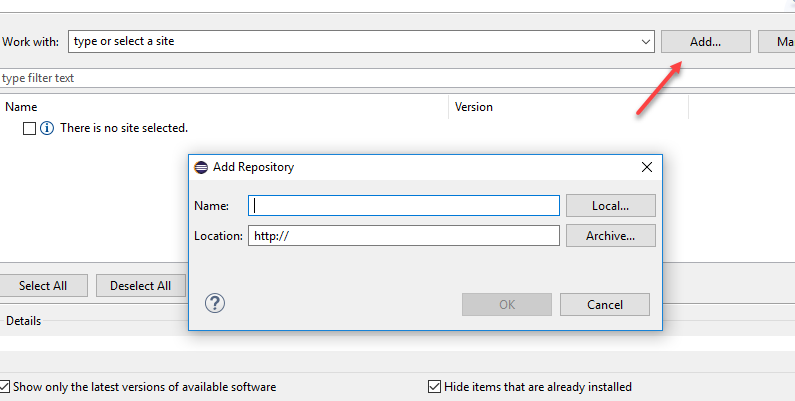Cancel the Add Repository dialog
Viewport: 795px width, 401px height.
click(604, 304)
